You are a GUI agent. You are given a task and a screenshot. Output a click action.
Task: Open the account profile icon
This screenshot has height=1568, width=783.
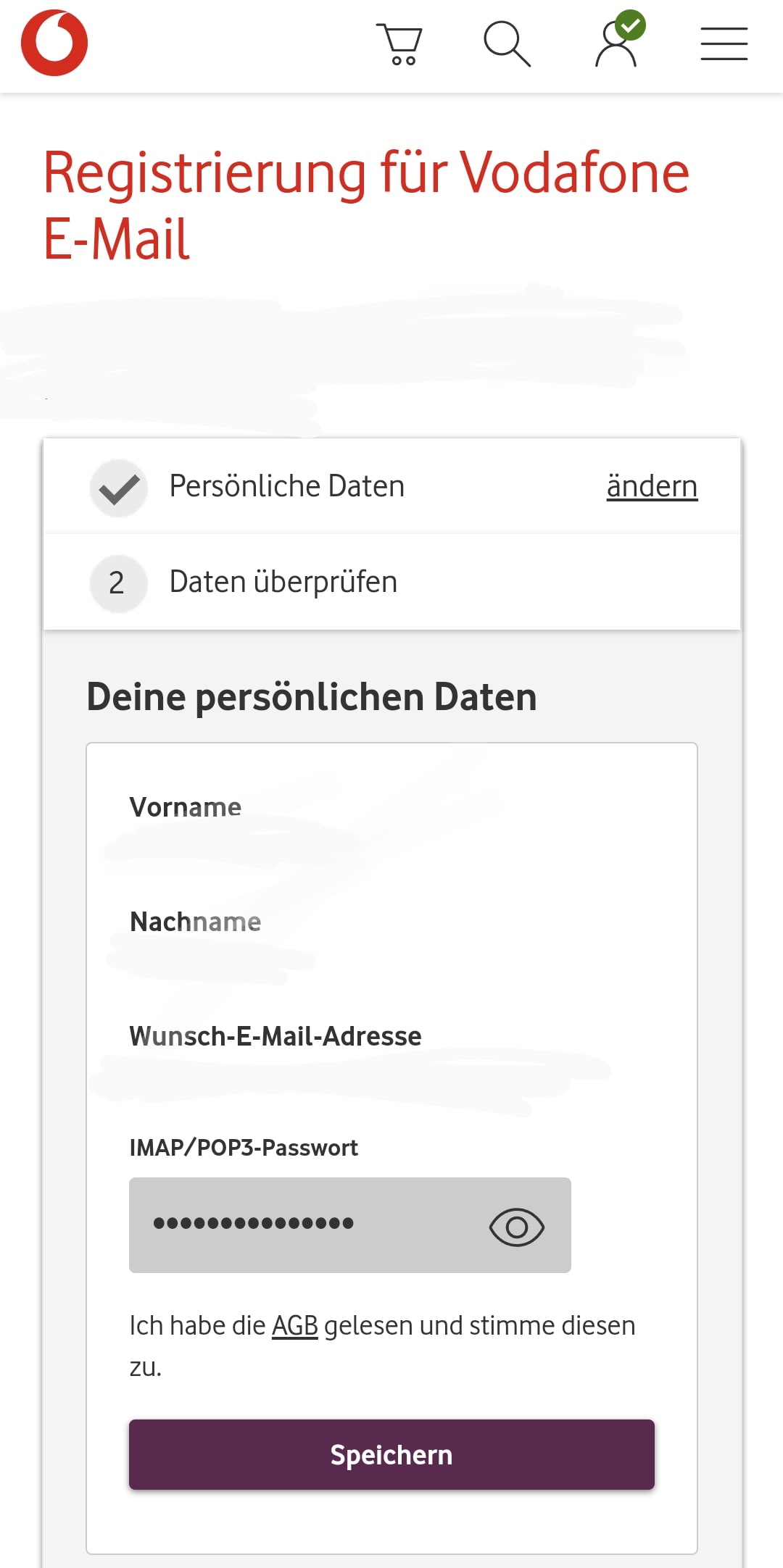click(x=617, y=43)
